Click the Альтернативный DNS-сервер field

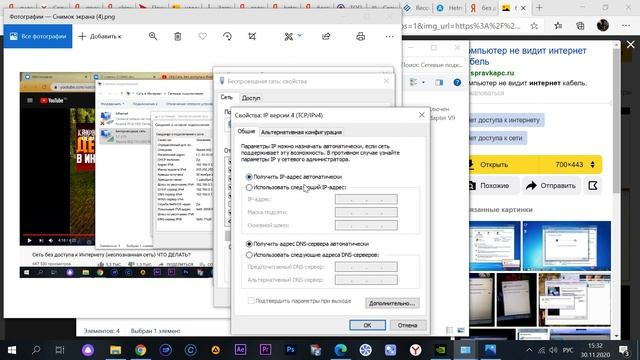pos(366,280)
